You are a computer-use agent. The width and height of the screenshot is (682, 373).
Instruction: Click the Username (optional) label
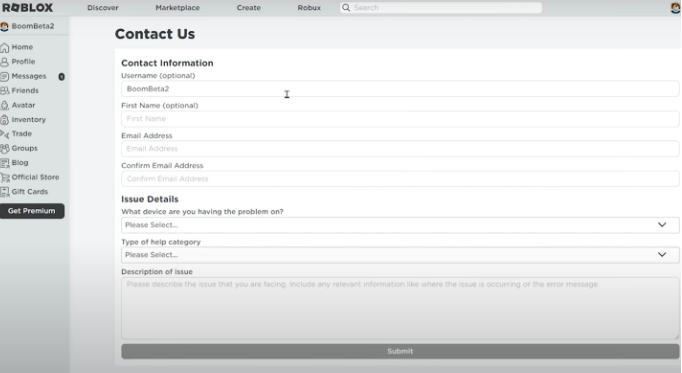pyautogui.click(x=158, y=76)
